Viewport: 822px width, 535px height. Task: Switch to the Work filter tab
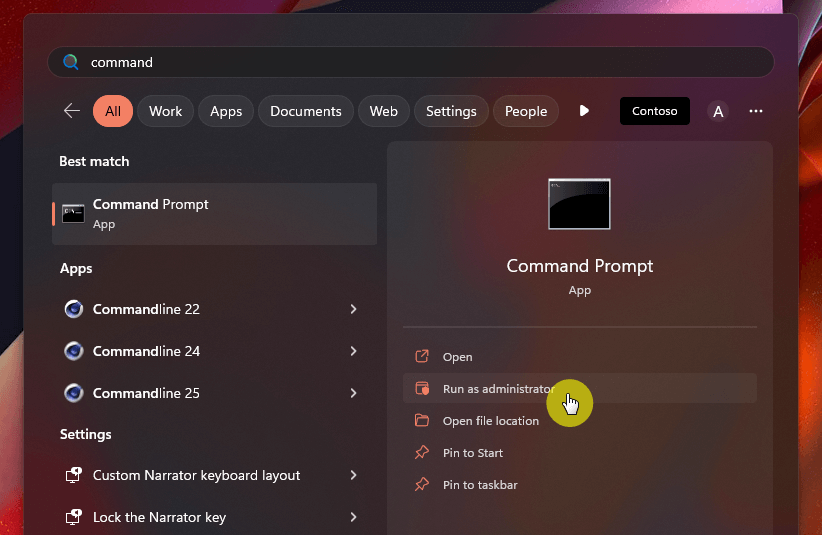[x=165, y=111]
